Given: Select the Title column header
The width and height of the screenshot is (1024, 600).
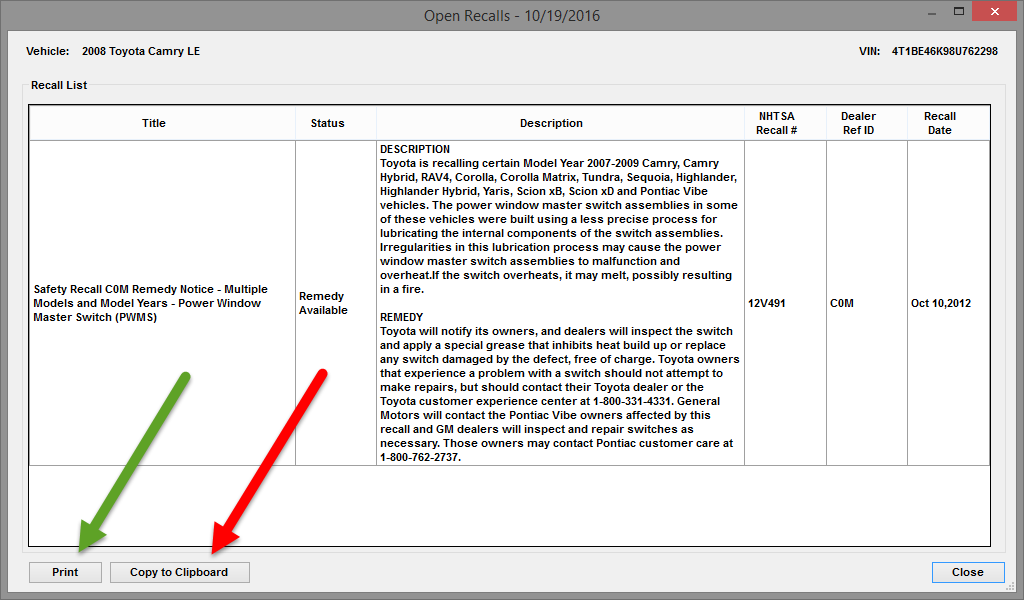Looking at the screenshot, I should (163, 123).
